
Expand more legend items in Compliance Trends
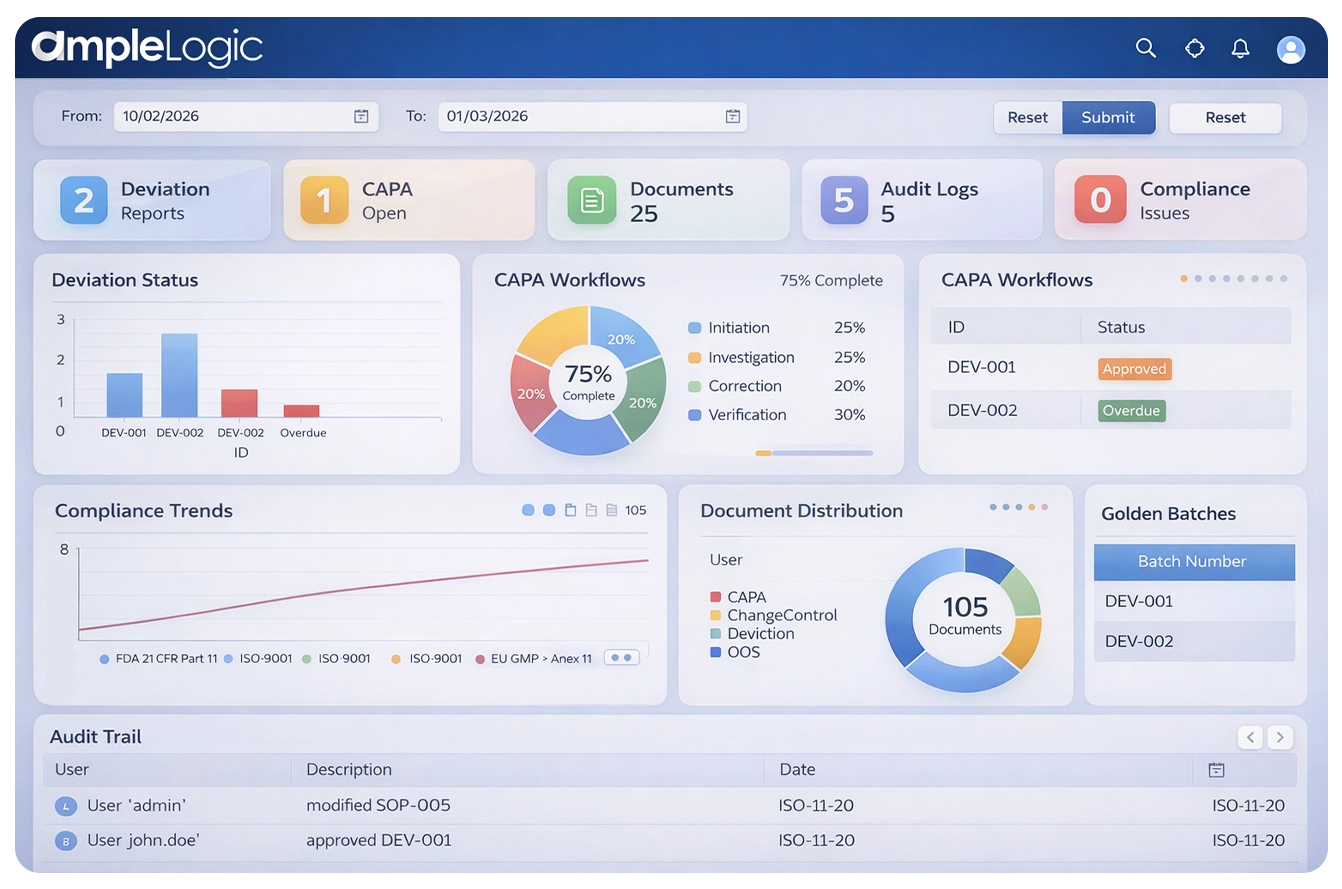point(621,658)
